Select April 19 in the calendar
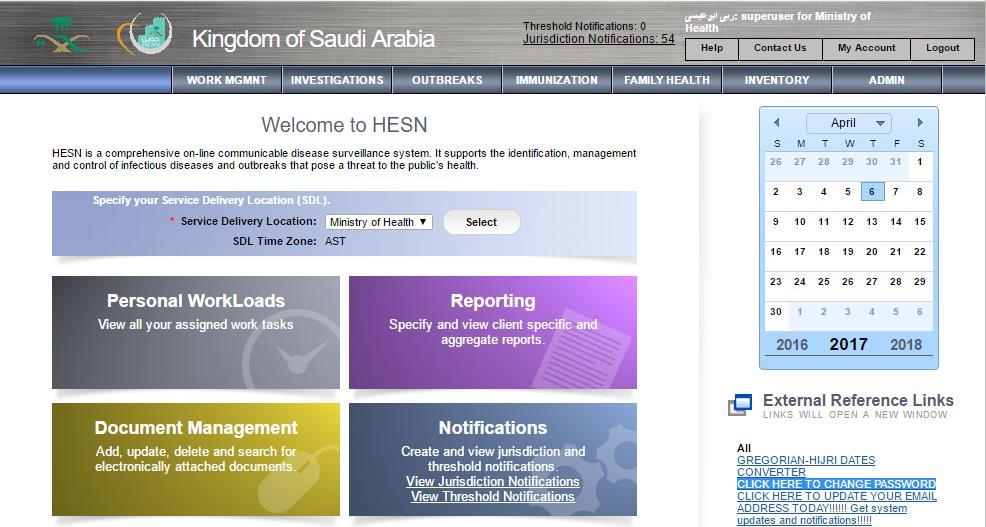 [848, 252]
